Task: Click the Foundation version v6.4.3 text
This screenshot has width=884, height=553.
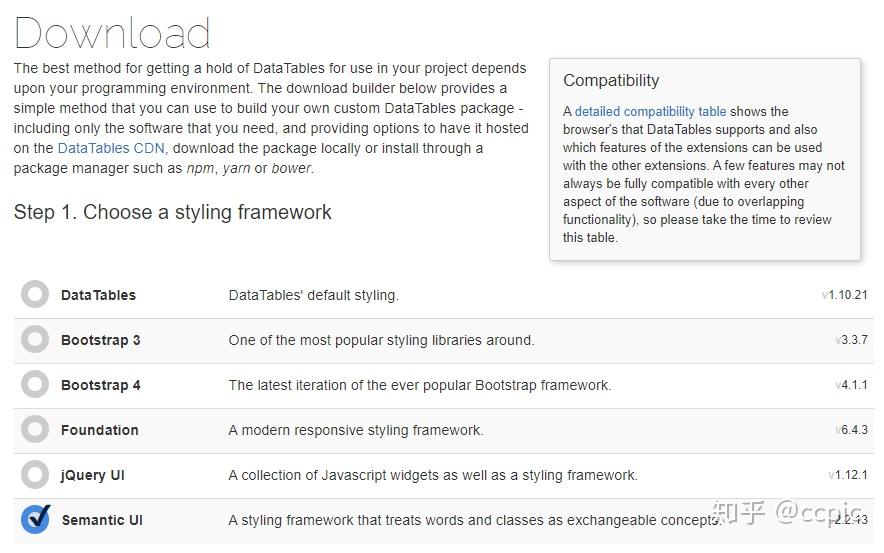Action: 851,430
